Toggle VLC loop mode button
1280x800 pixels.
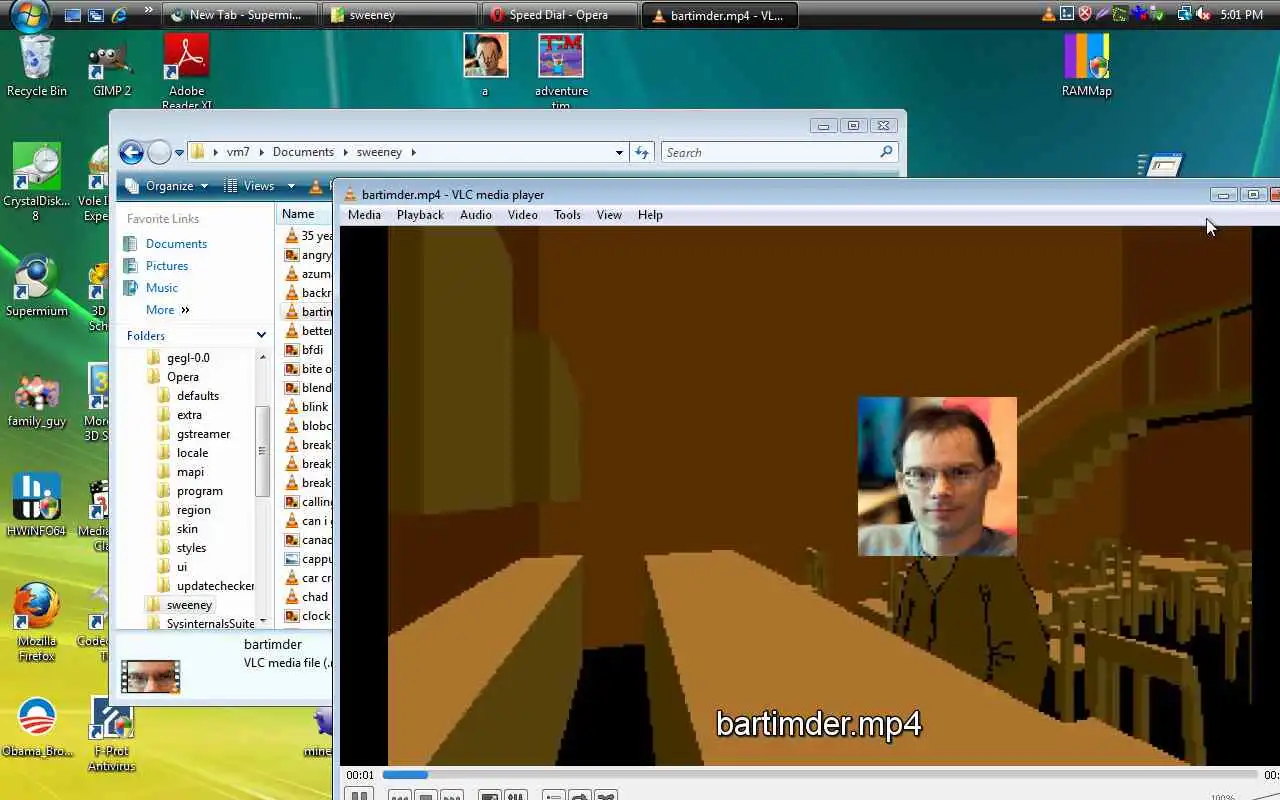tap(580, 797)
